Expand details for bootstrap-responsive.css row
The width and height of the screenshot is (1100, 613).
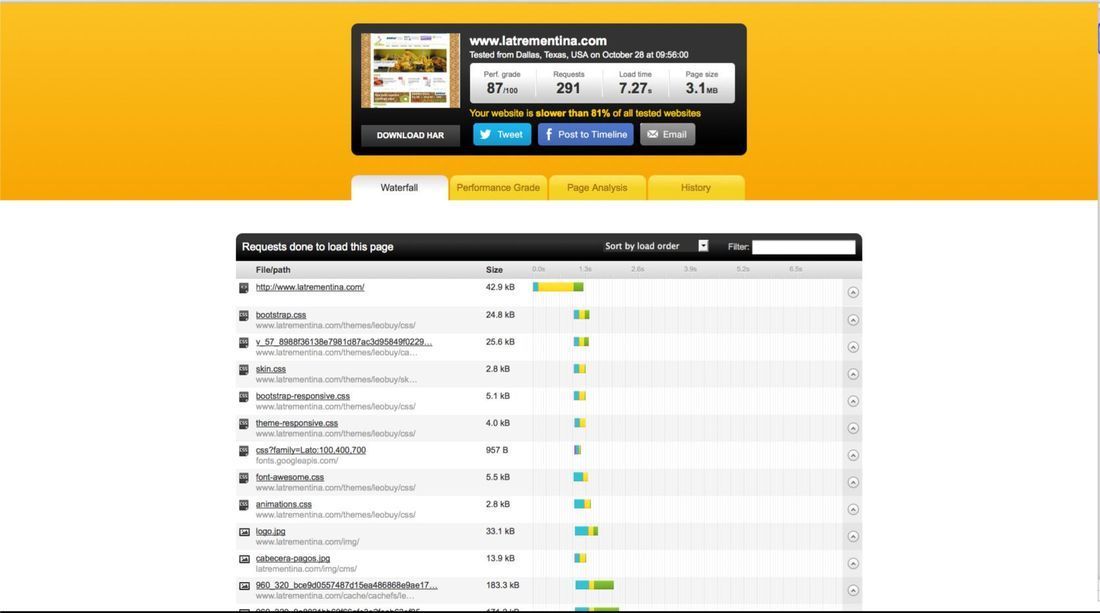pos(853,401)
